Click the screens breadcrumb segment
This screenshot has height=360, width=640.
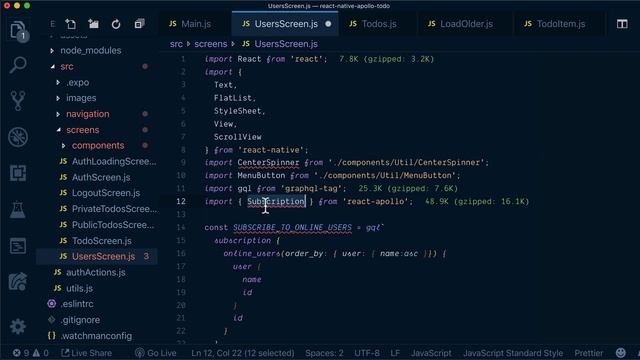[x=211, y=44]
